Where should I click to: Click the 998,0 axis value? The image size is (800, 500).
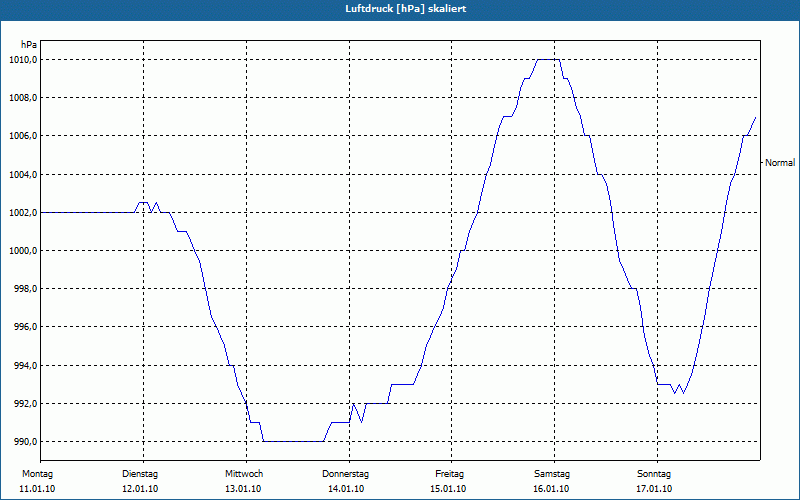click(26, 289)
